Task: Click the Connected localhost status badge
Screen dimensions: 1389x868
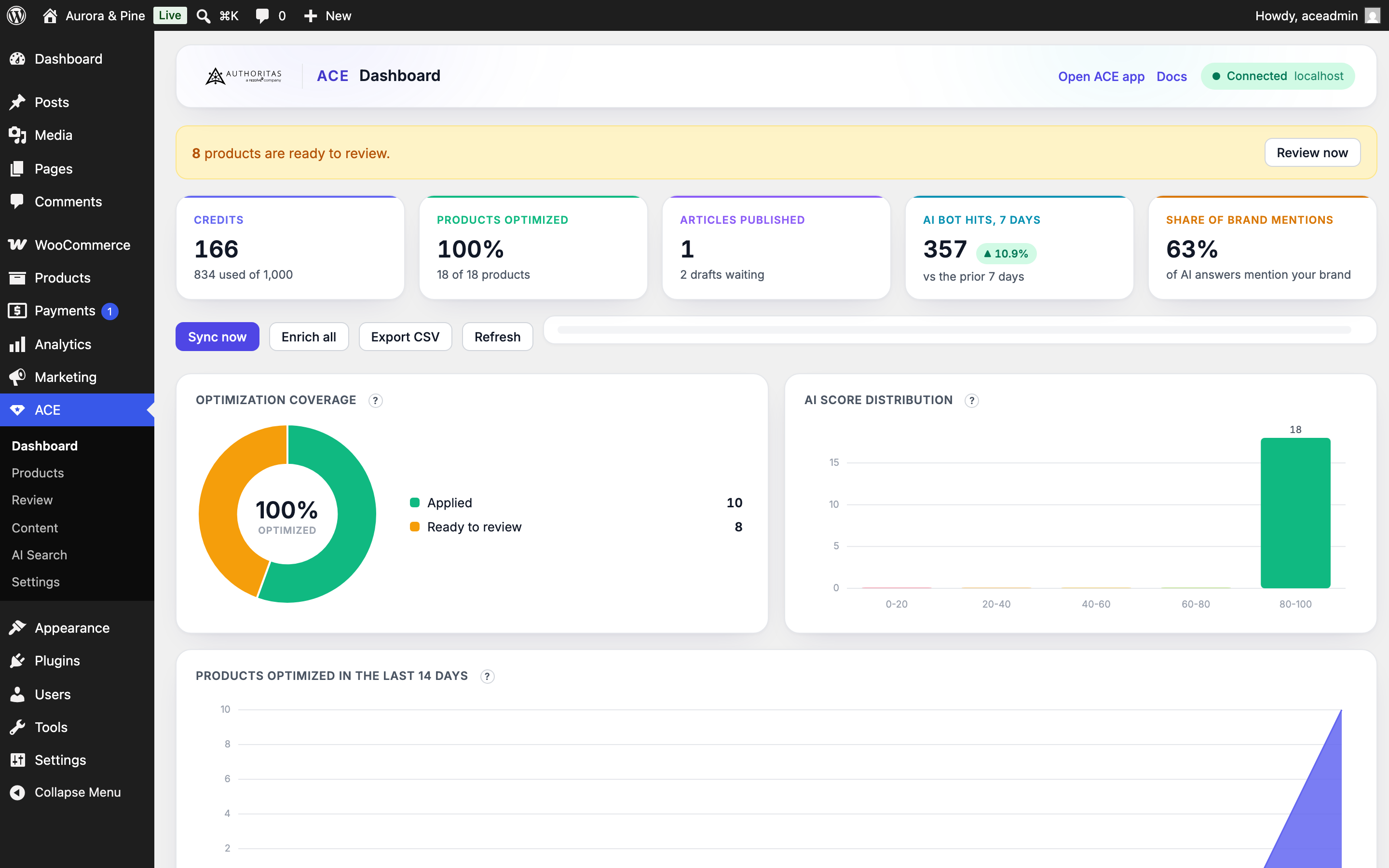Action: tap(1278, 76)
